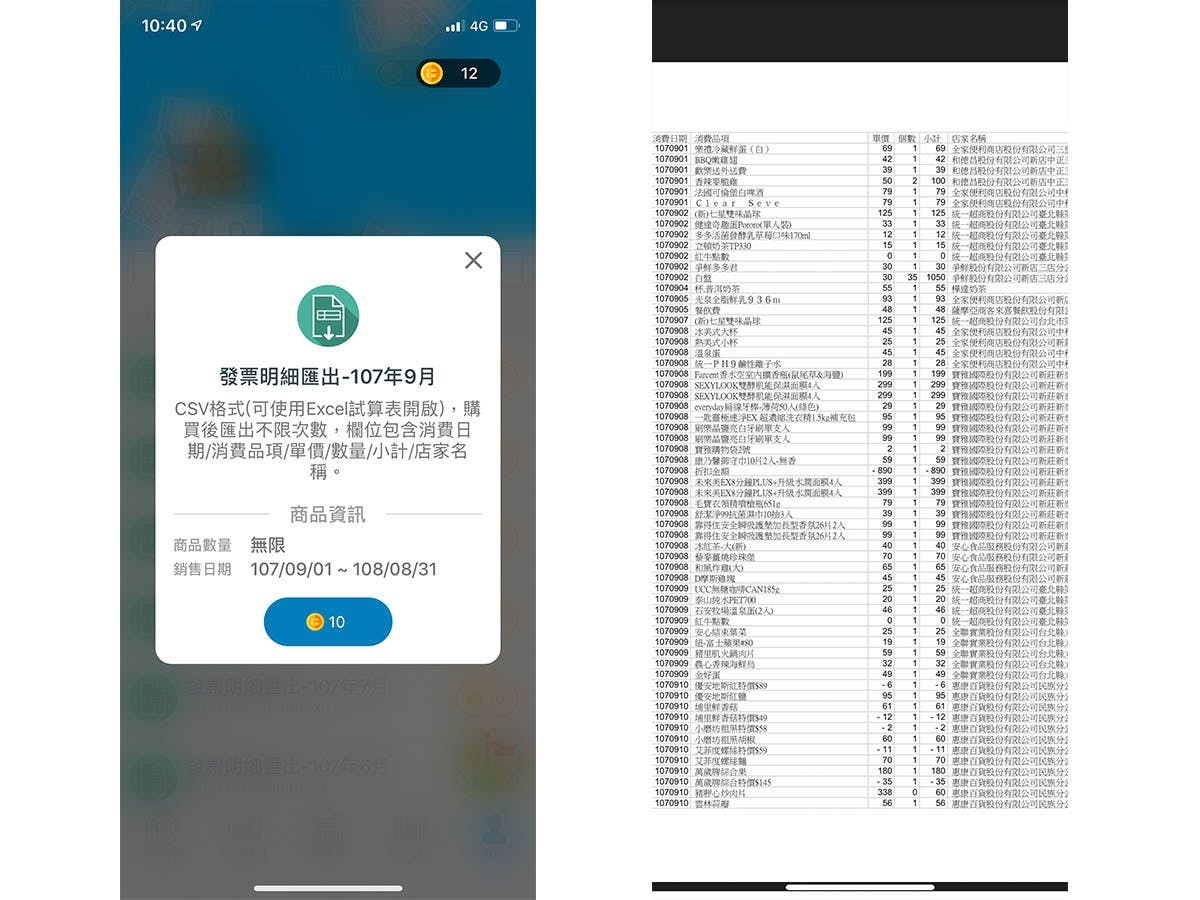Select the 店家名稱 column header

point(969,138)
